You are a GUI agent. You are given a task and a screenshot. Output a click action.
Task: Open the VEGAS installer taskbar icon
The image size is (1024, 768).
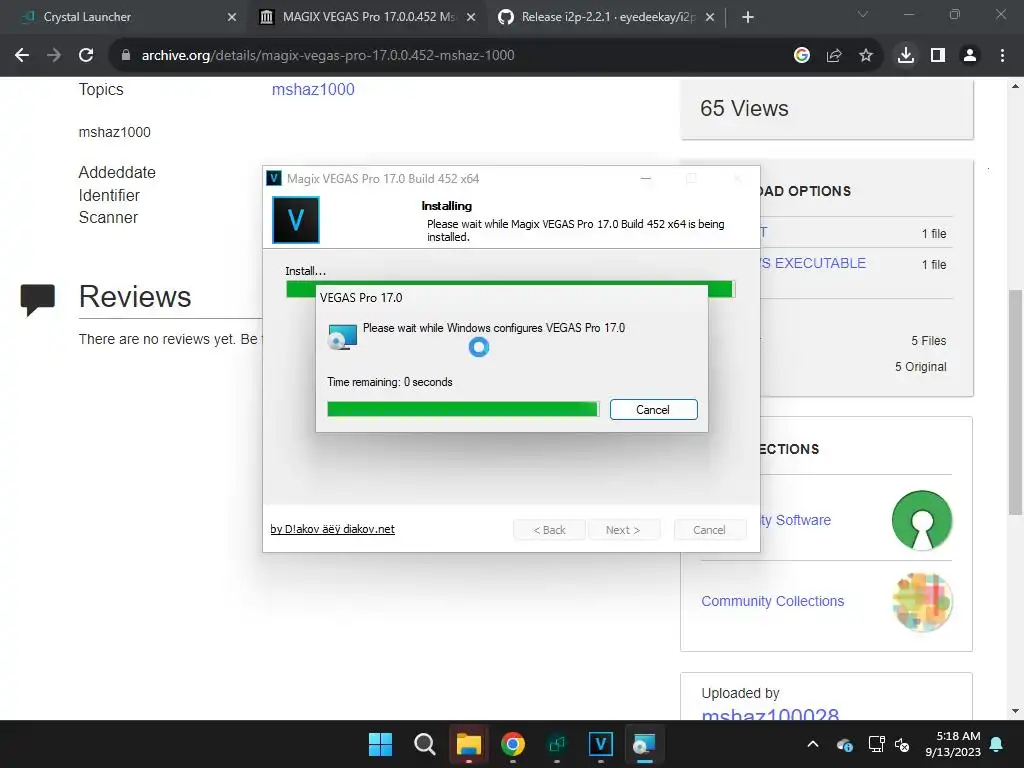pyautogui.click(x=601, y=744)
